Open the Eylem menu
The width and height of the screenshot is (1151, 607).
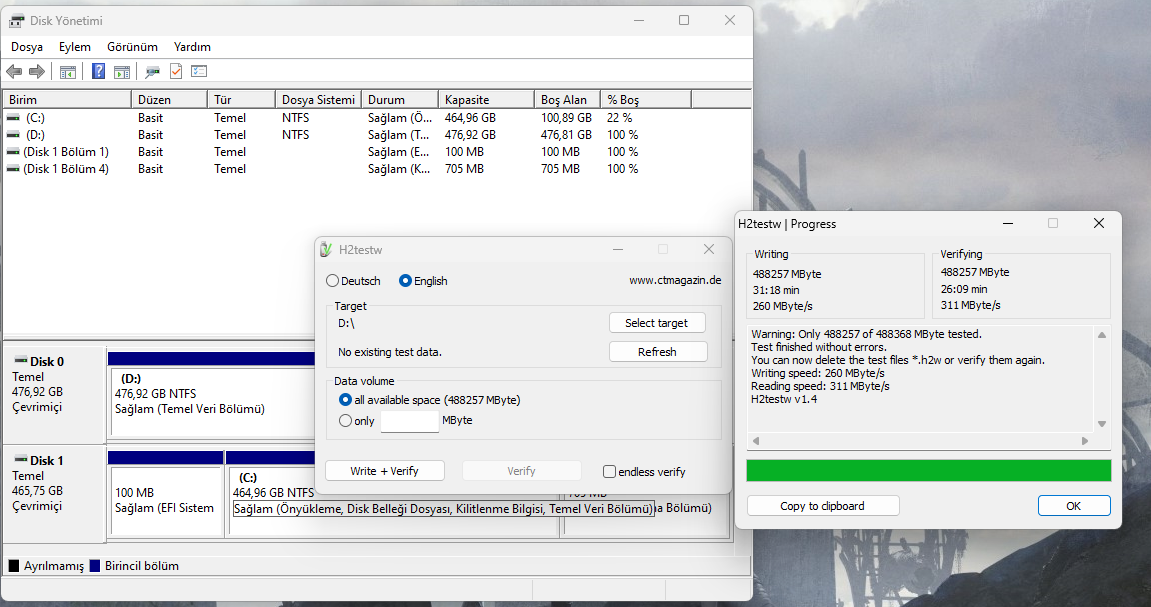point(75,46)
